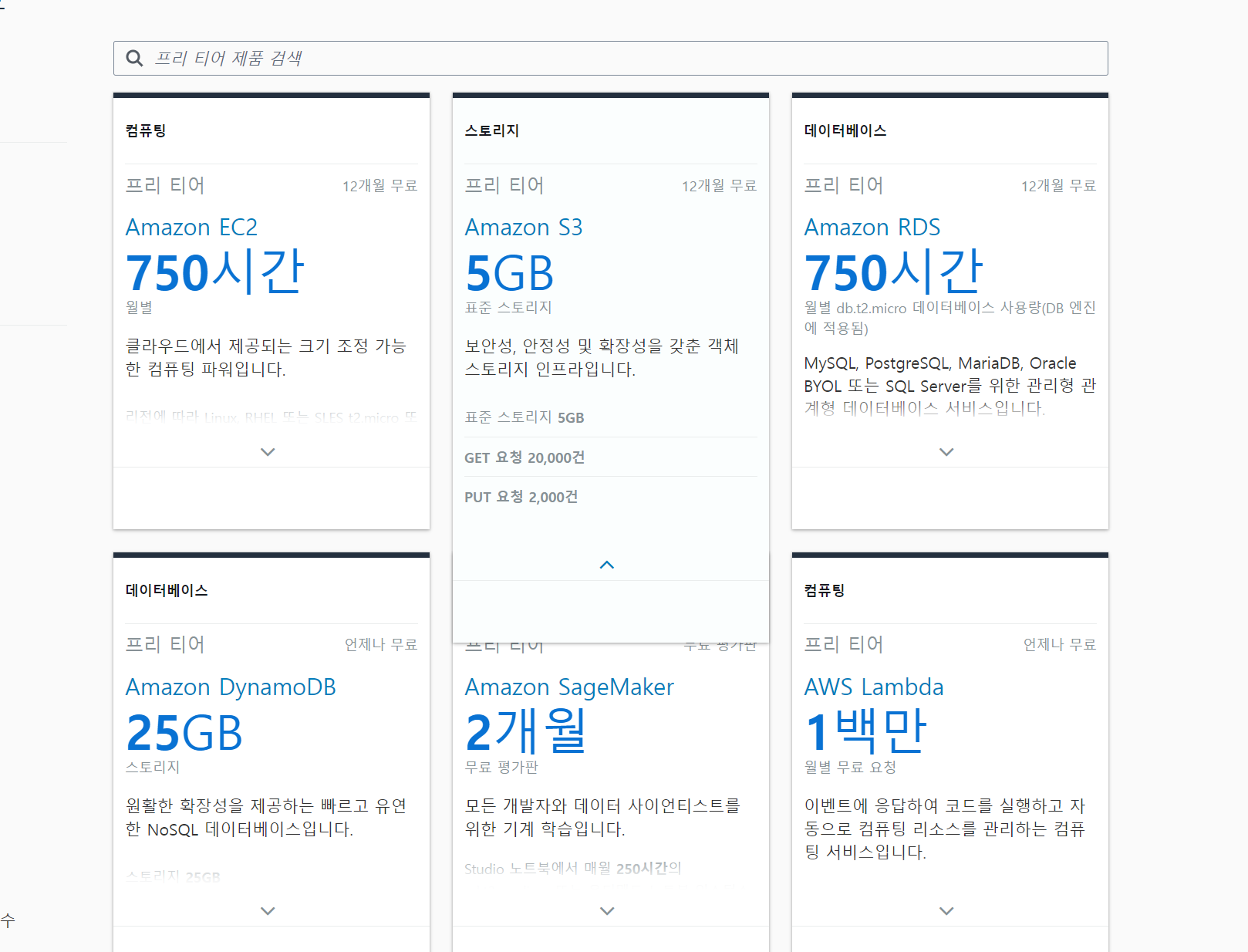Click the 컴퓨팅 heading of EC2 card
The height and width of the screenshot is (952, 1248).
coord(146,130)
